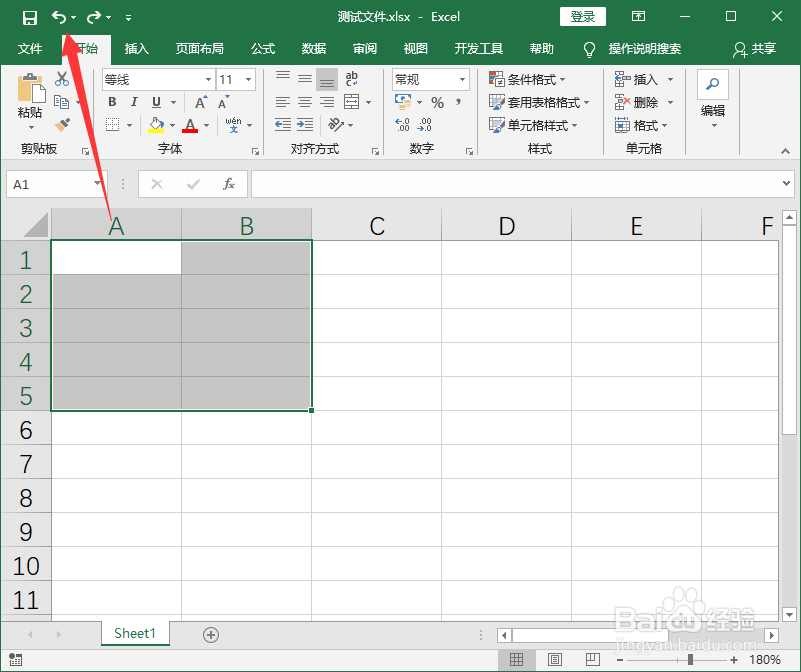Toggle middle vertical alignment
This screenshot has width=801, height=672.
pyautogui.click(x=305, y=79)
